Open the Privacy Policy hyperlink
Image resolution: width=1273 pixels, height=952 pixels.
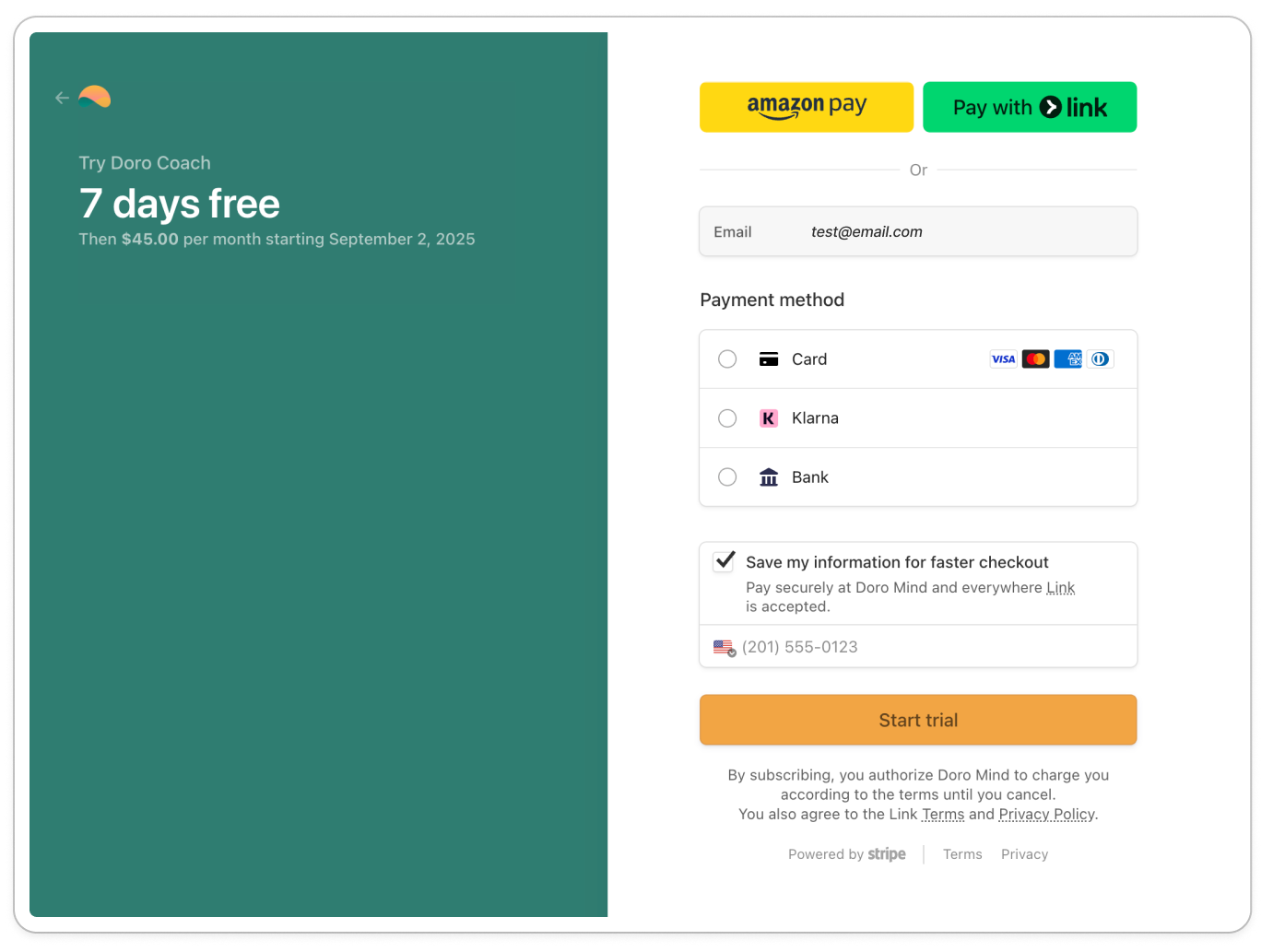(x=1046, y=815)
